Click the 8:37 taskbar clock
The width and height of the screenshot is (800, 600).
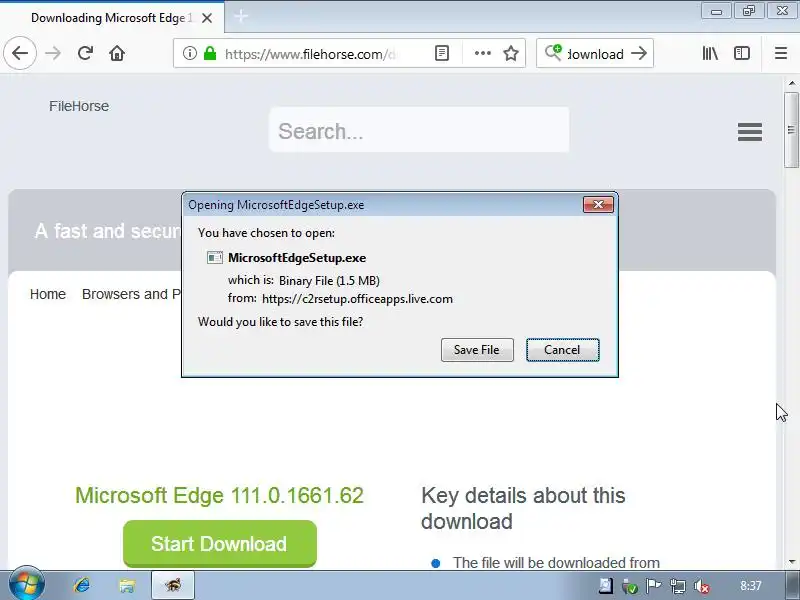[x=751, y=586]
